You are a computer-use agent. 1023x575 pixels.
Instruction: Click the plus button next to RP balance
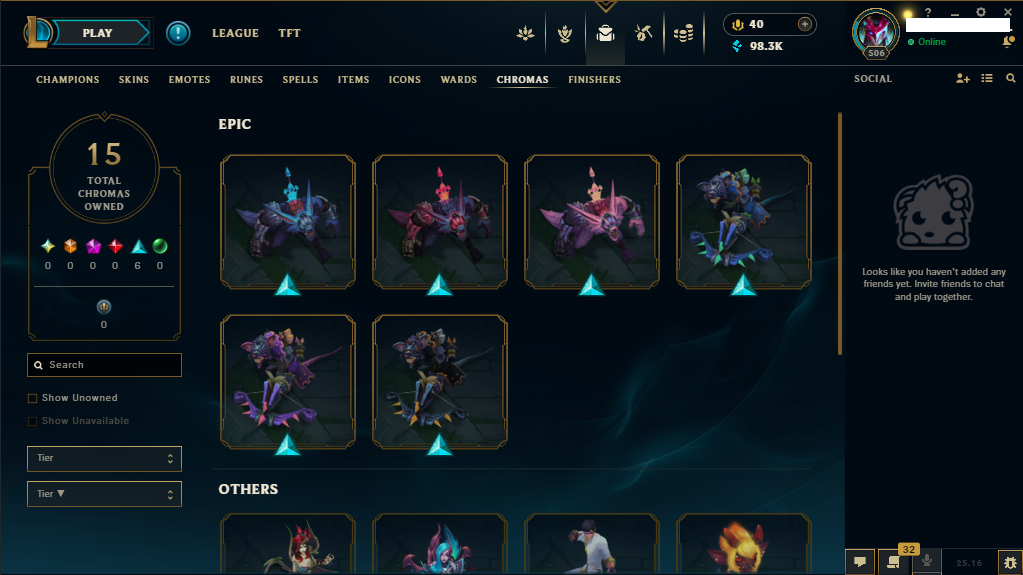804,24
